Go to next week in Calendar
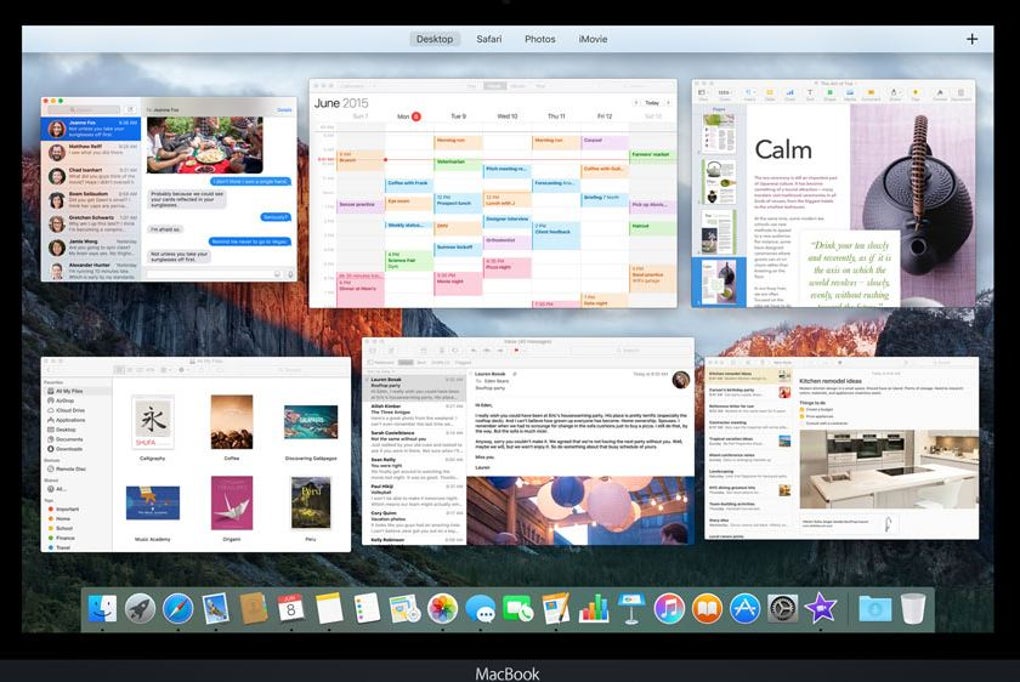The image size is (1020, 682). 668,103
